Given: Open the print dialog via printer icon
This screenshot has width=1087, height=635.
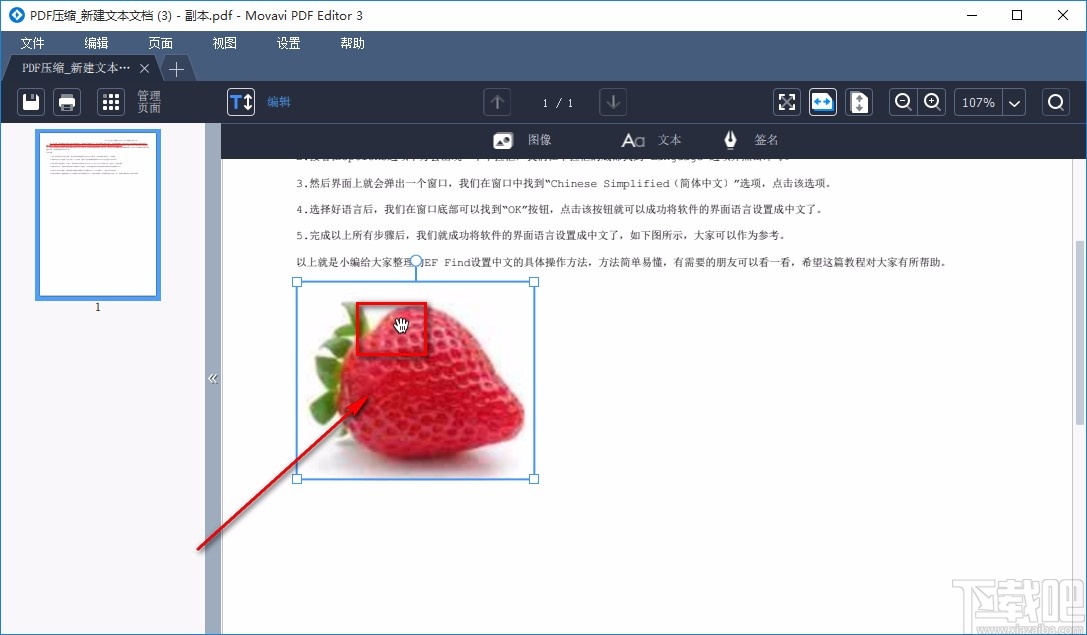Looking at the screenshot, I should click(x=67, y=101).
